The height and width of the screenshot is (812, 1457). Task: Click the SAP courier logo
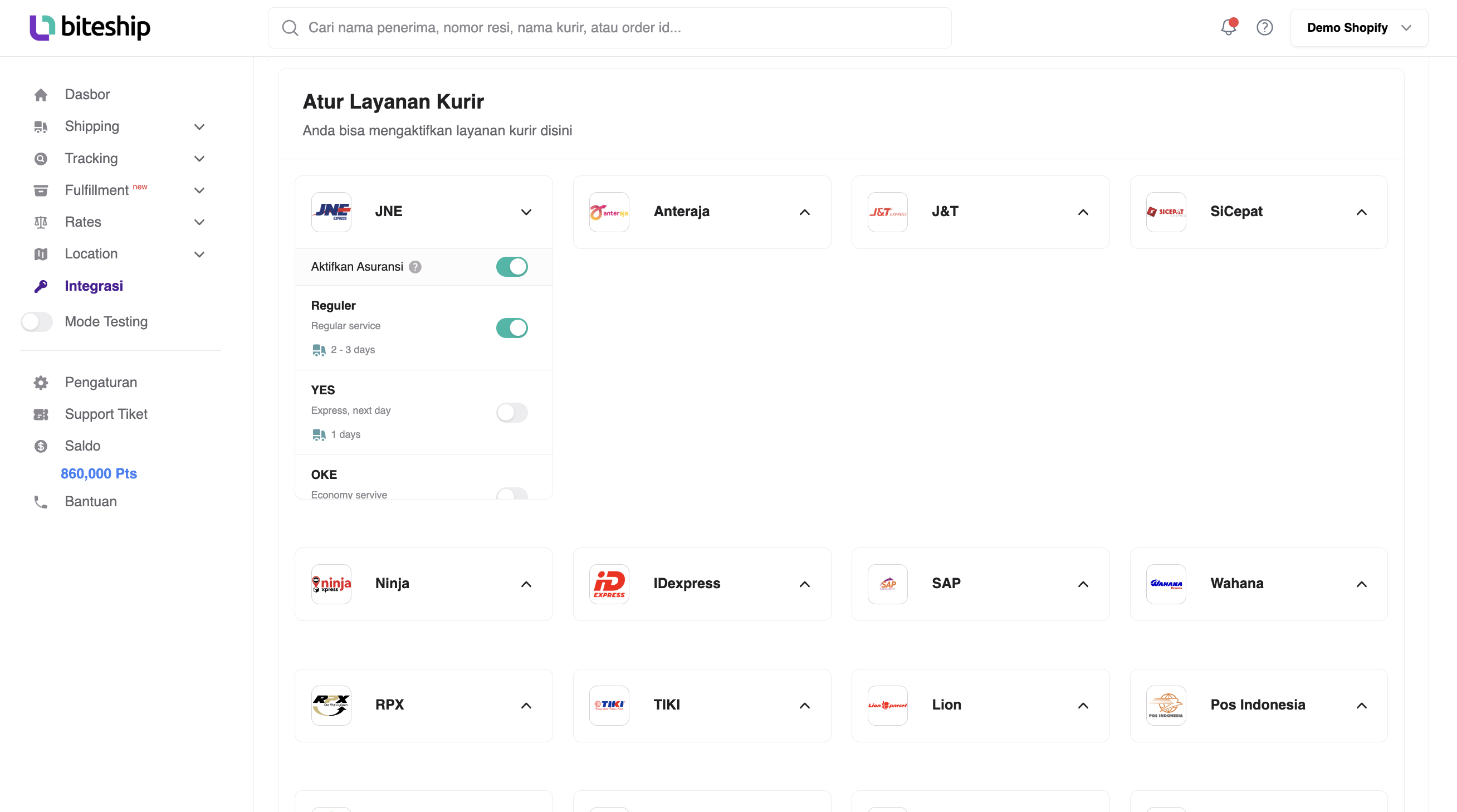pyautogui.click(x=888, y=584)
